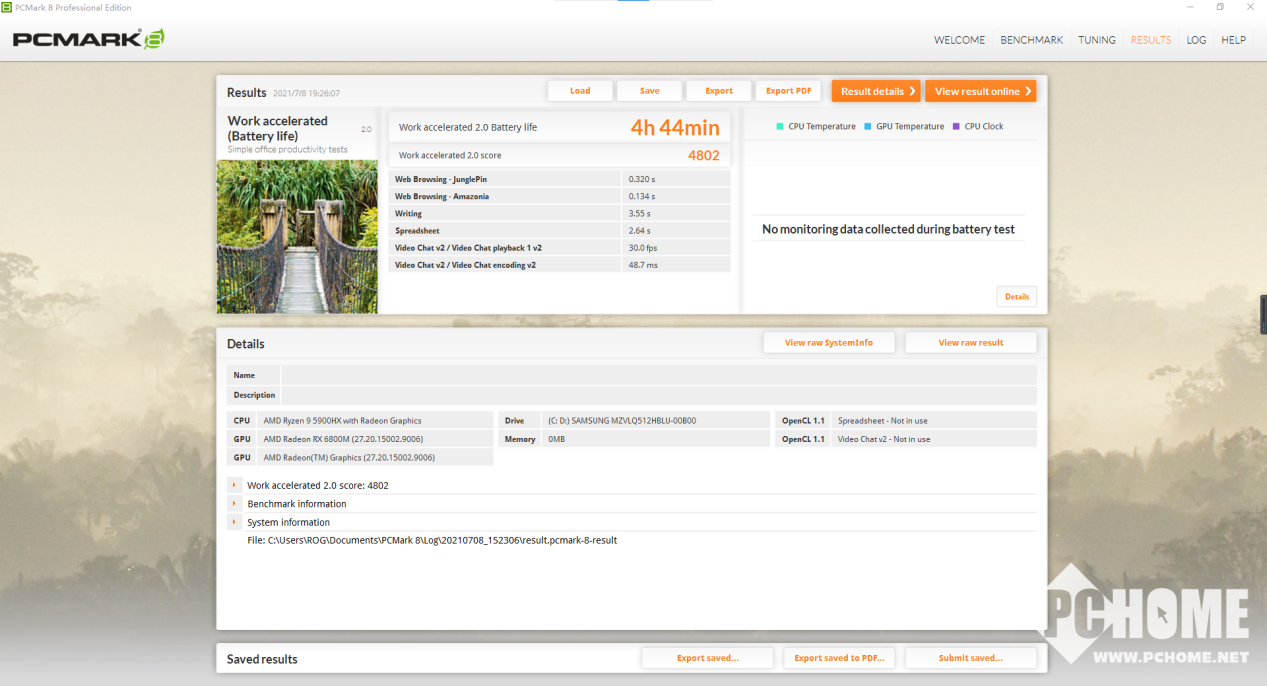Select the Web Browsing - Amazonia row

(560, 196)
